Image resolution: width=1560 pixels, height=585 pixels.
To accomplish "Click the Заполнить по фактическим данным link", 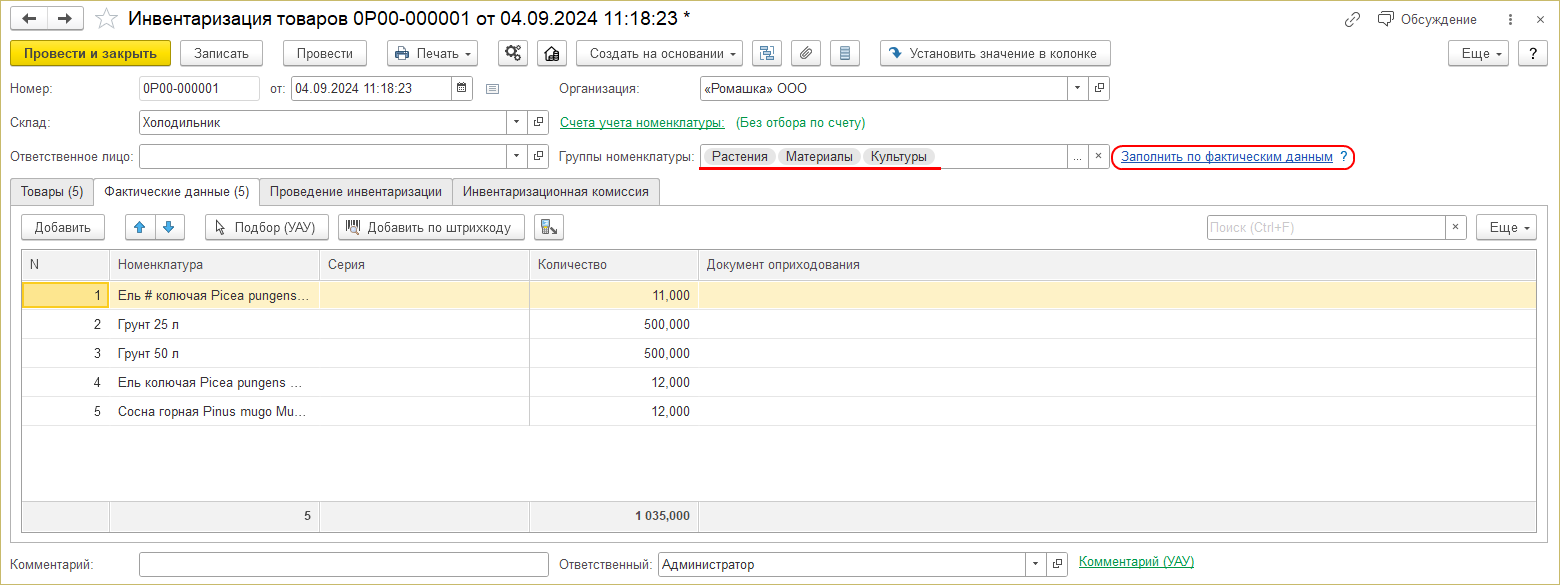I will tap(1226, 156).
